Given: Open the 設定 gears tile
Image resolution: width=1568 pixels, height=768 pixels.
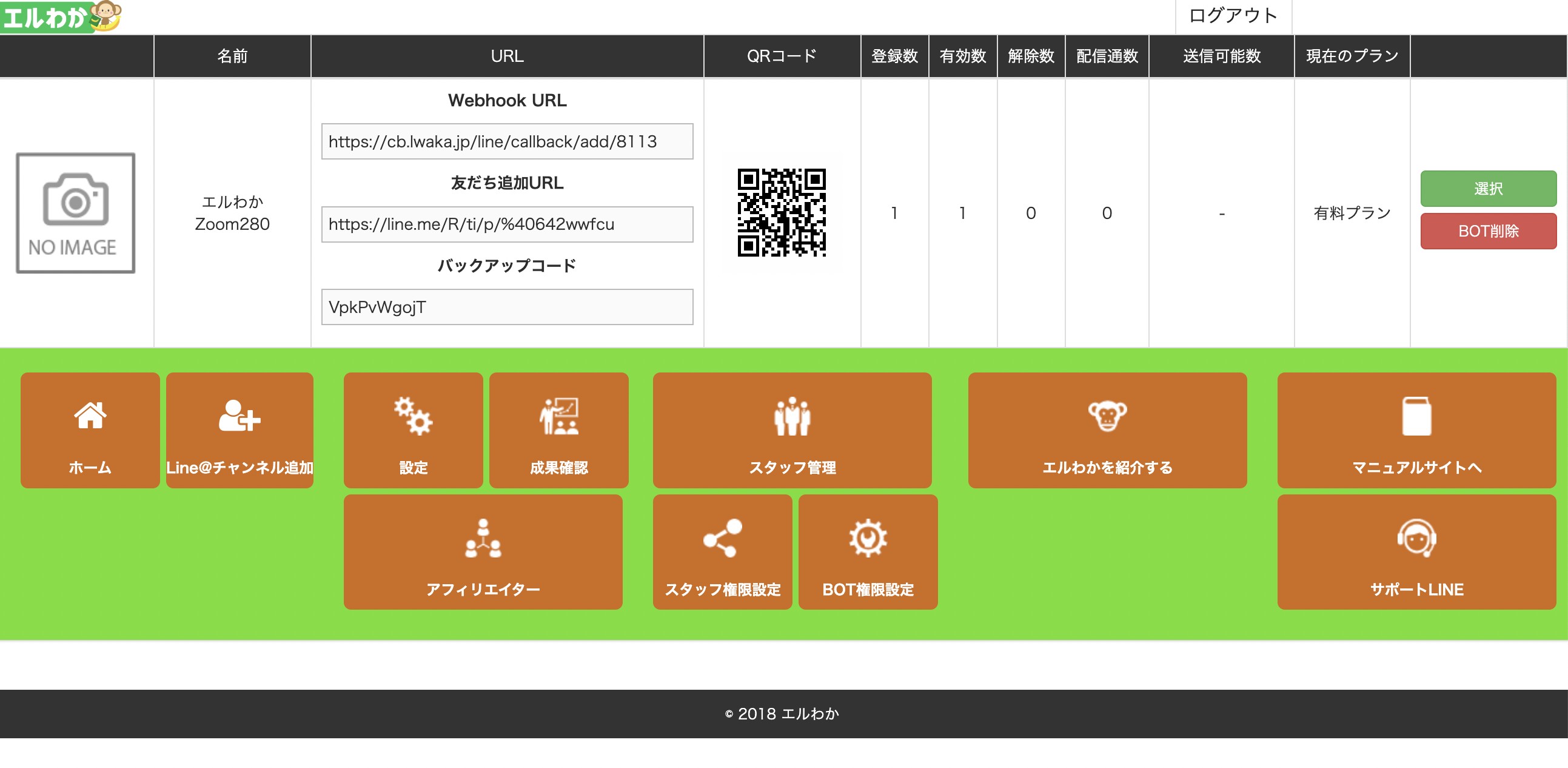Looking at the screenshot, I should point(414,430).
